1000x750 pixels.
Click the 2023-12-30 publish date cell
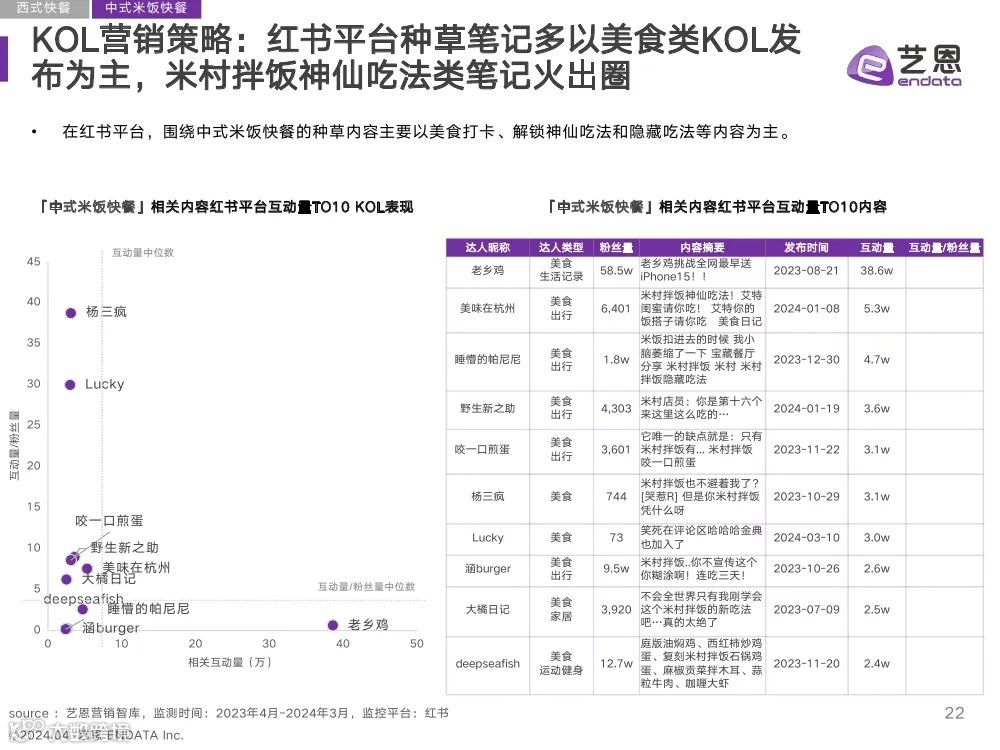tap(806, 360)
